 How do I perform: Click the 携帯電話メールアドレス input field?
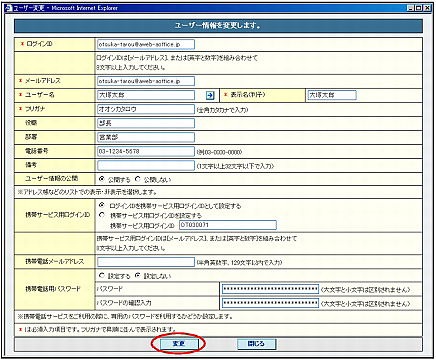(x=146, y=262)
